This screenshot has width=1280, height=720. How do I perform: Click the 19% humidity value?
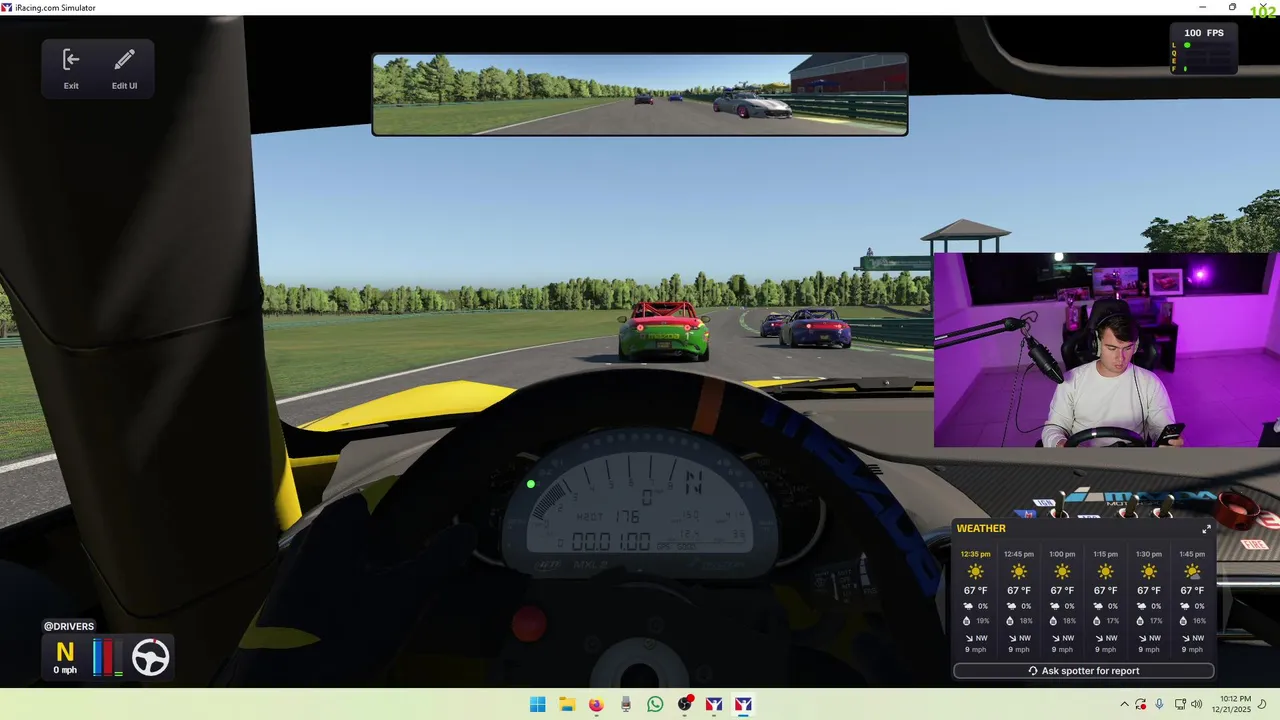point(983,621)
